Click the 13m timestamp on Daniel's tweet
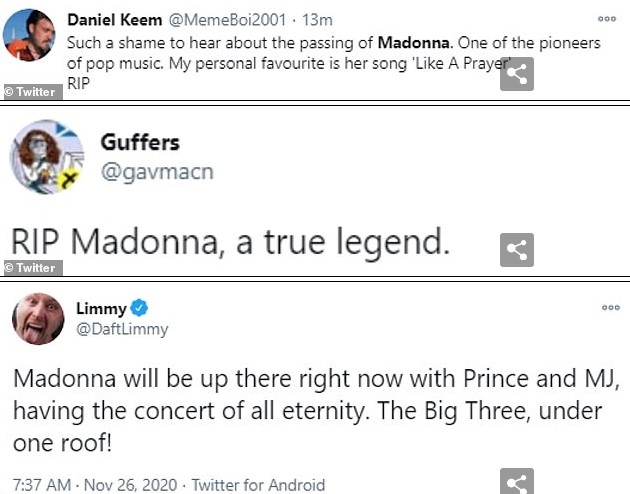The image size is (630, 494). 317,20
